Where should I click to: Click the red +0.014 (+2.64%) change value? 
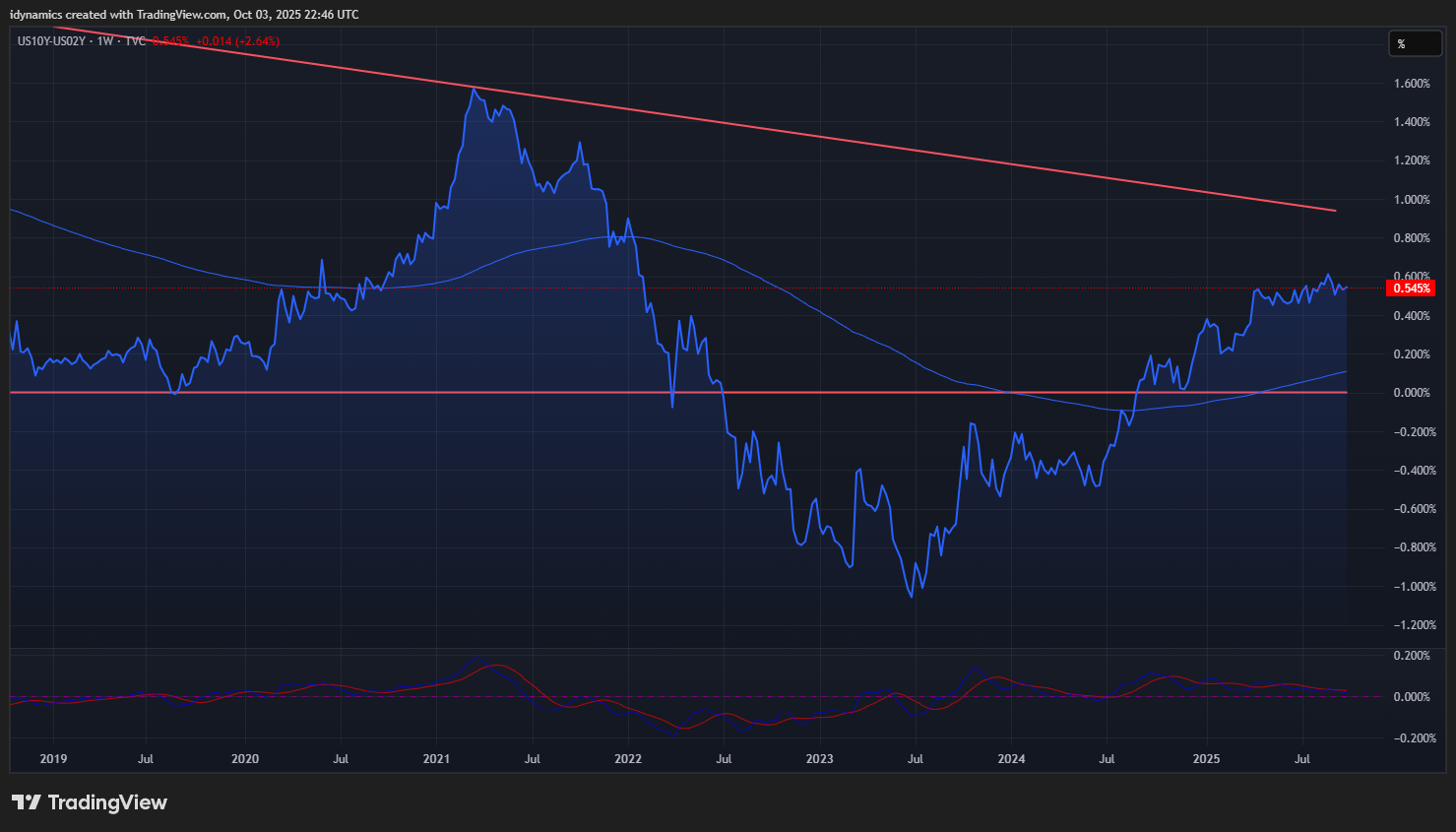[x=237, y=41]
